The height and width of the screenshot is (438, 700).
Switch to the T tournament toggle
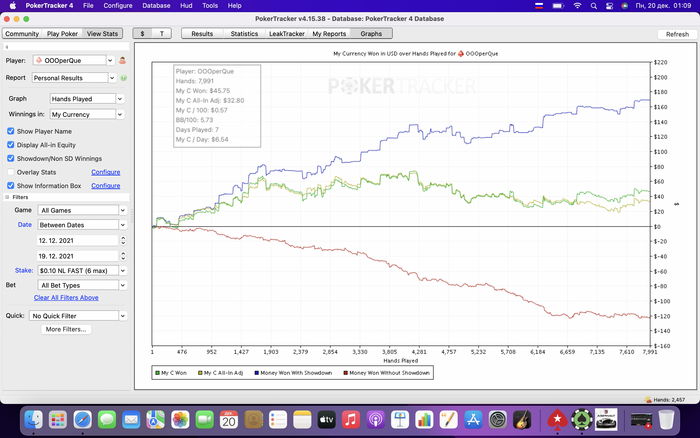pyautogui.click(x=162, y=33)
